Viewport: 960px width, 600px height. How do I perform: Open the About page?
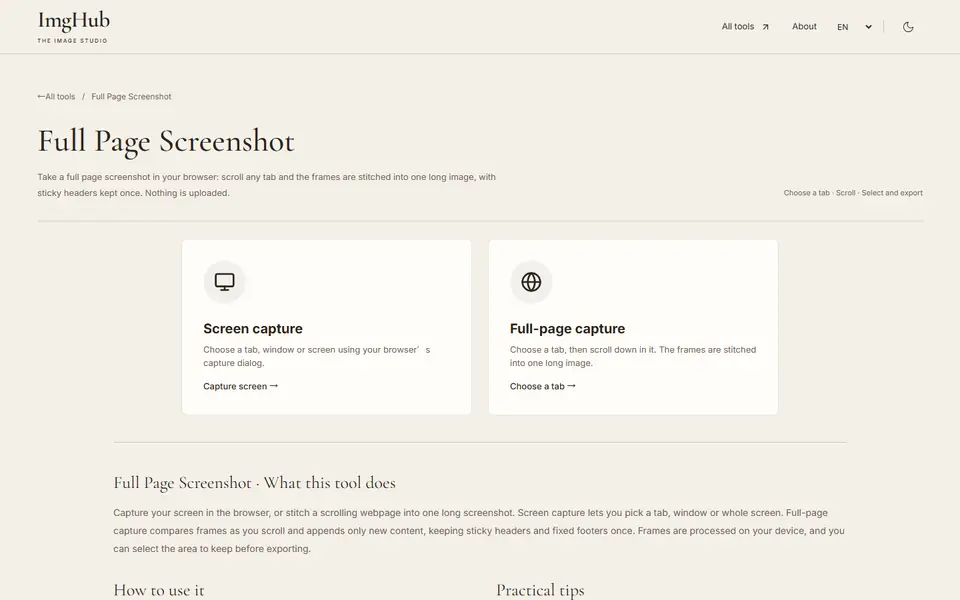[804, 26]
